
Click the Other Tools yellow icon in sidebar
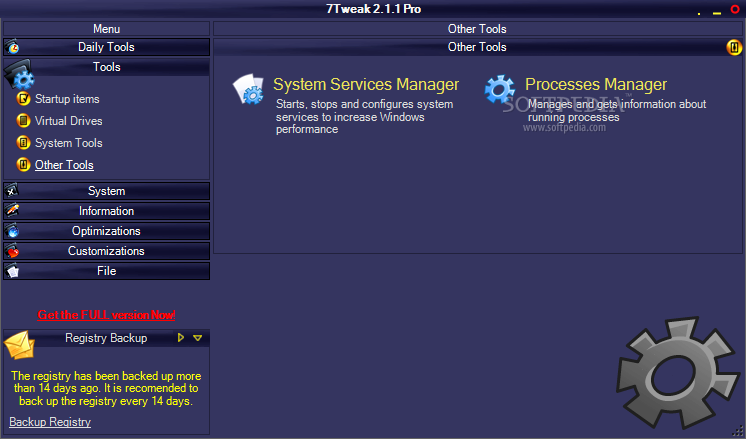(23, 165)
